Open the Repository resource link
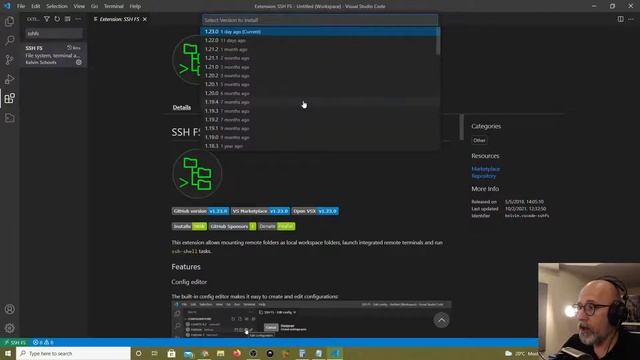 click(484, 176)
